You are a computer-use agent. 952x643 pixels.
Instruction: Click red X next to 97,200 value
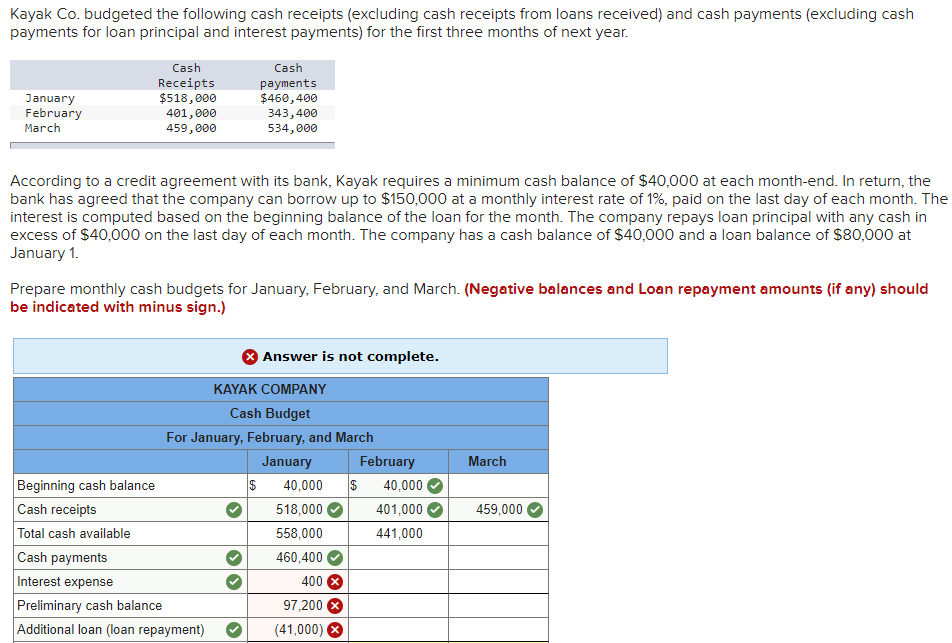(335, 606)
